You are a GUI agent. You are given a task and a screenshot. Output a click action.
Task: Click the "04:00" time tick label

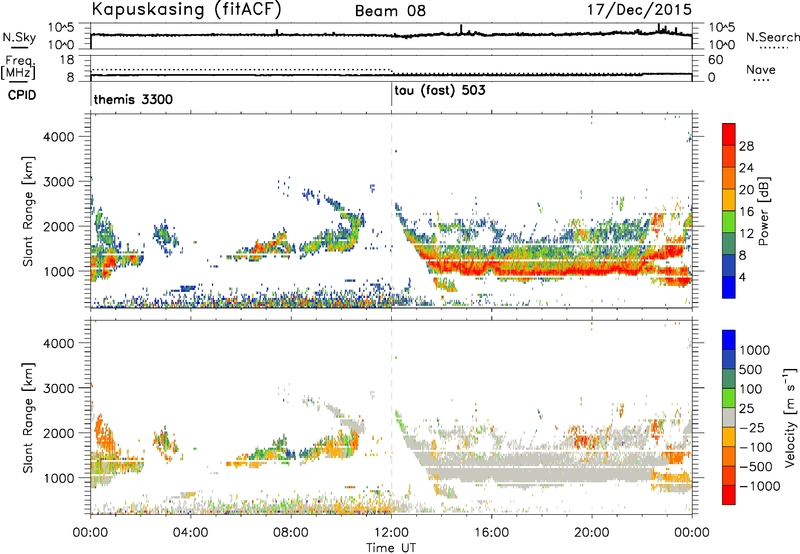190,533
